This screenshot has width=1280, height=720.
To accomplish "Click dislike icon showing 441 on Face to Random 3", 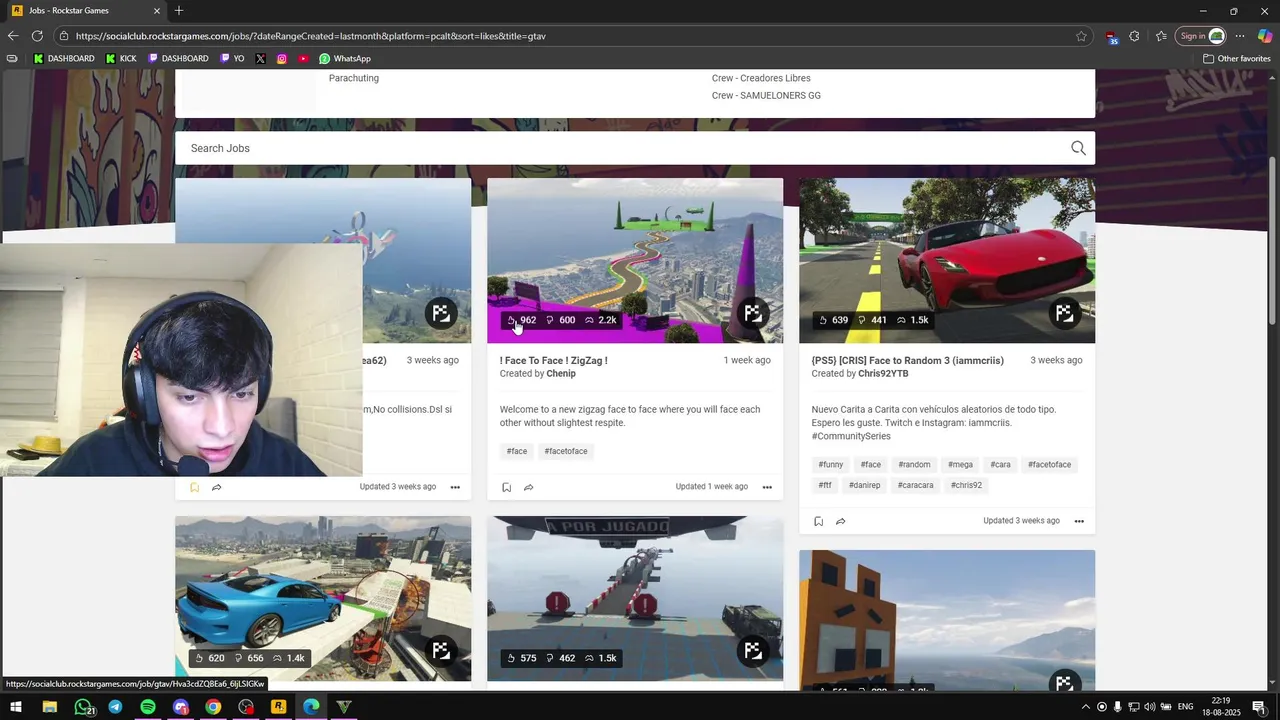I will 862,320.
